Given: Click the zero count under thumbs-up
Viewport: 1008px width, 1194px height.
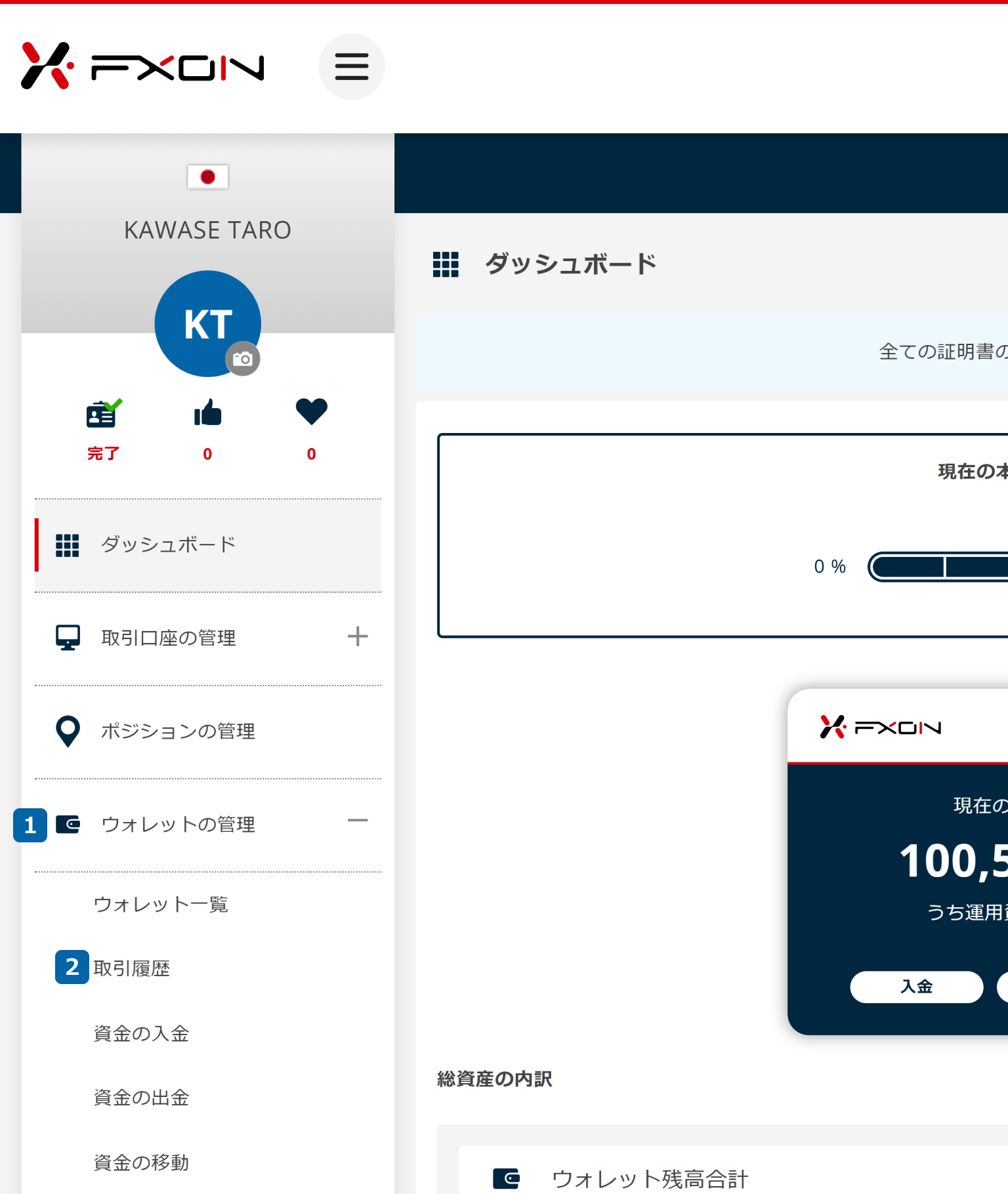Looking at the screenshot, I should pos(207,454).
